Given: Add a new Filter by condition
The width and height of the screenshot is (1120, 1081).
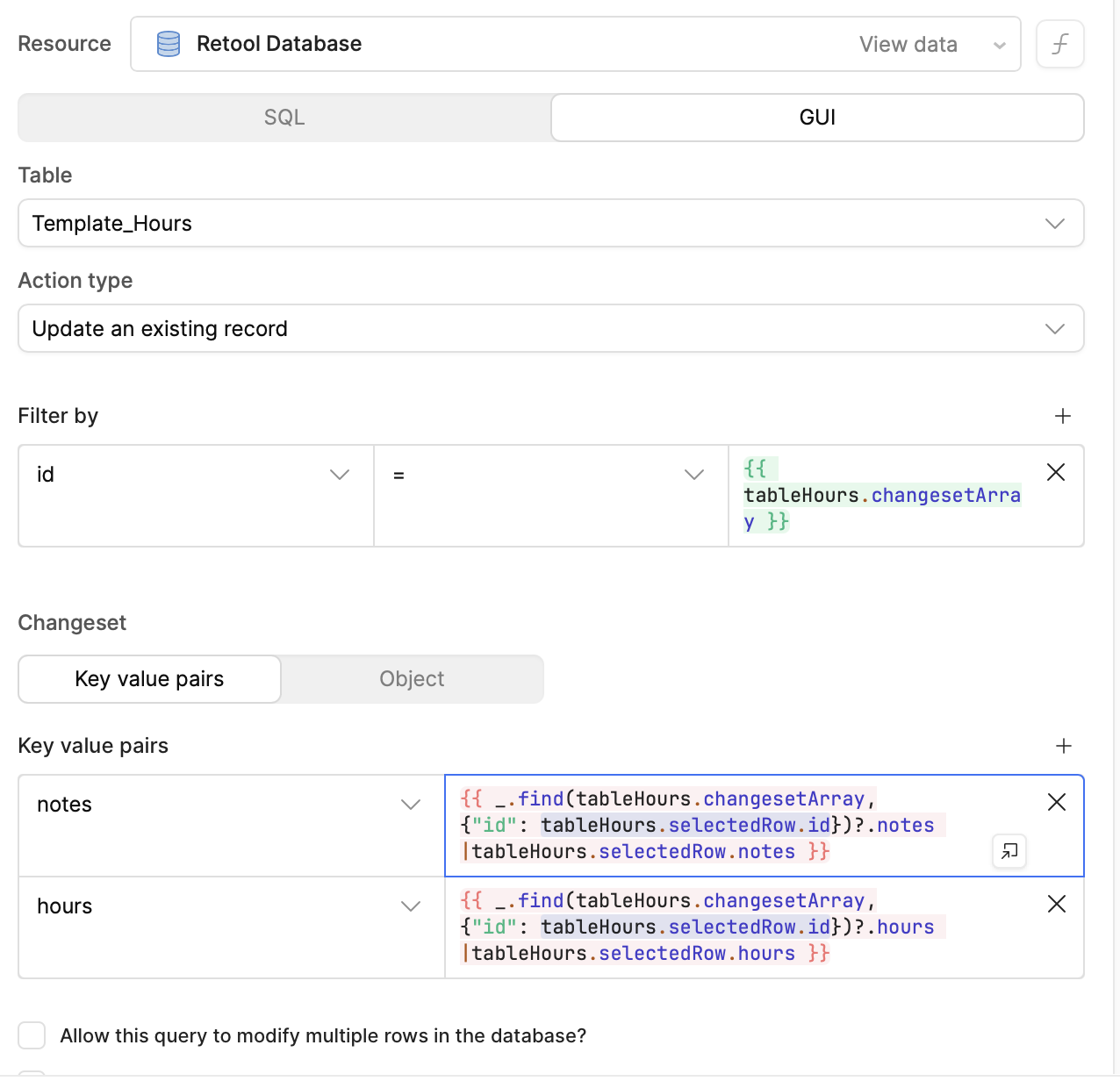Looking at the screenshot, I should [x=1062, y=416].
